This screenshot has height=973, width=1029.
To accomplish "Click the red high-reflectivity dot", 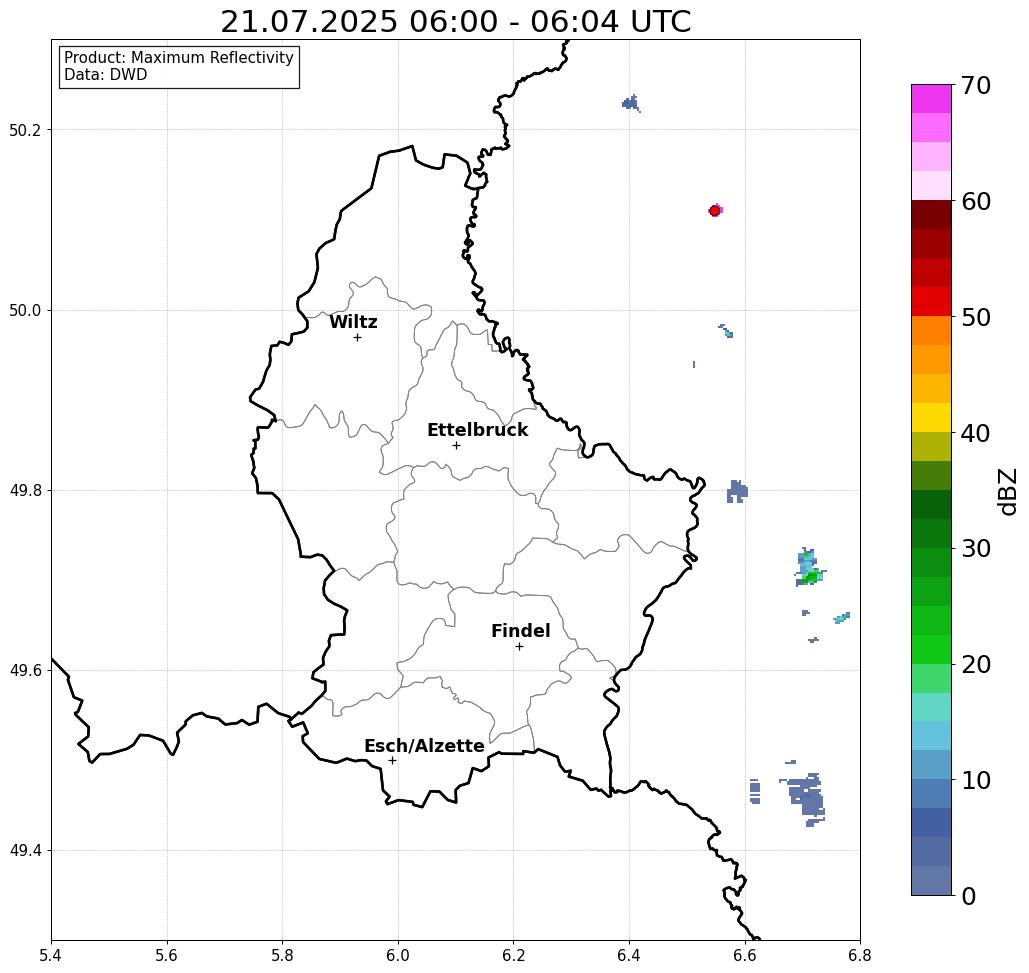I will 715,211.
